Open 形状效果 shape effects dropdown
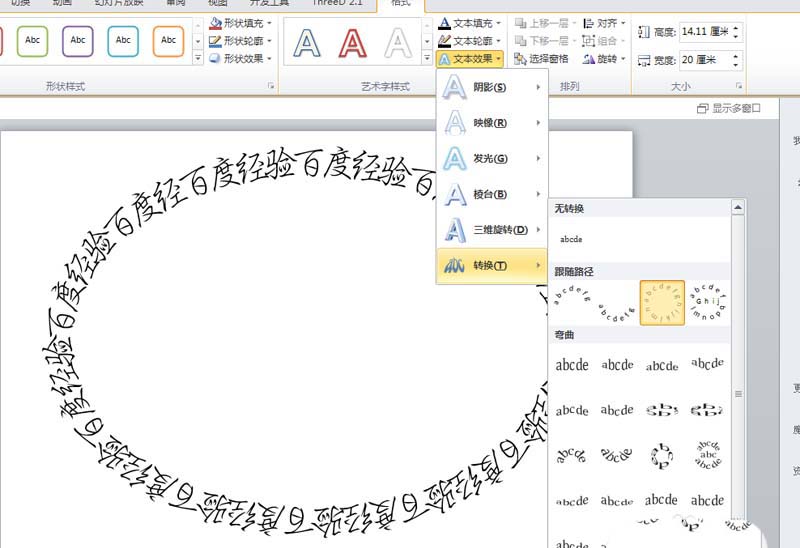The height and width of the screenshot is (548, 800). (240, 58)
